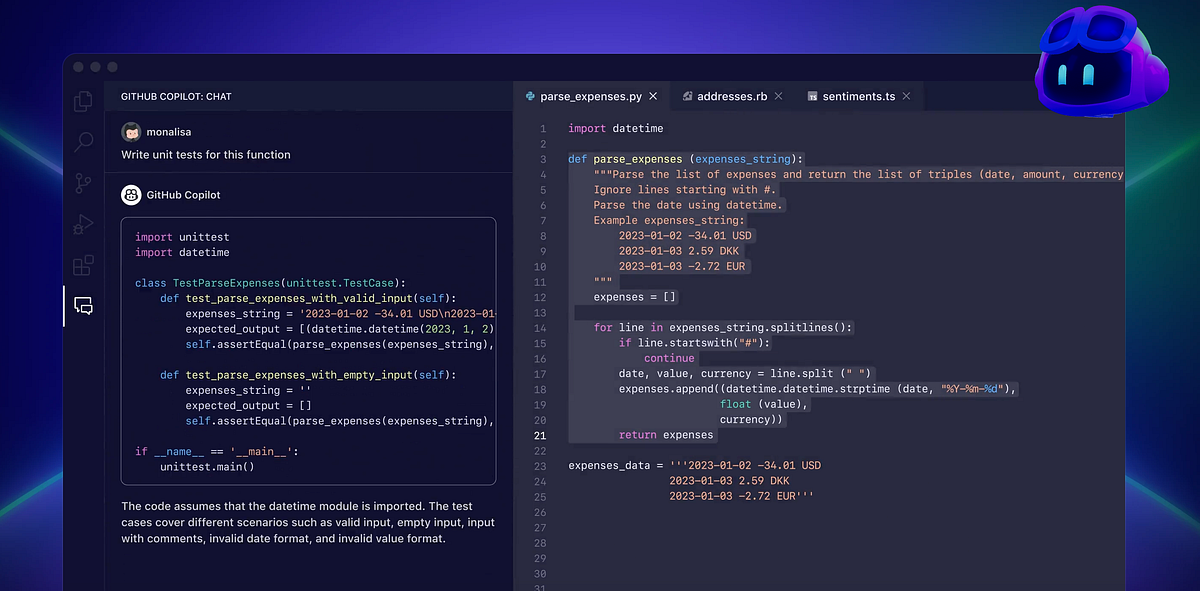Click the GitHub Copilot avatar icon
Viewport: 1200px width, 591px height.
coord(131,194)
